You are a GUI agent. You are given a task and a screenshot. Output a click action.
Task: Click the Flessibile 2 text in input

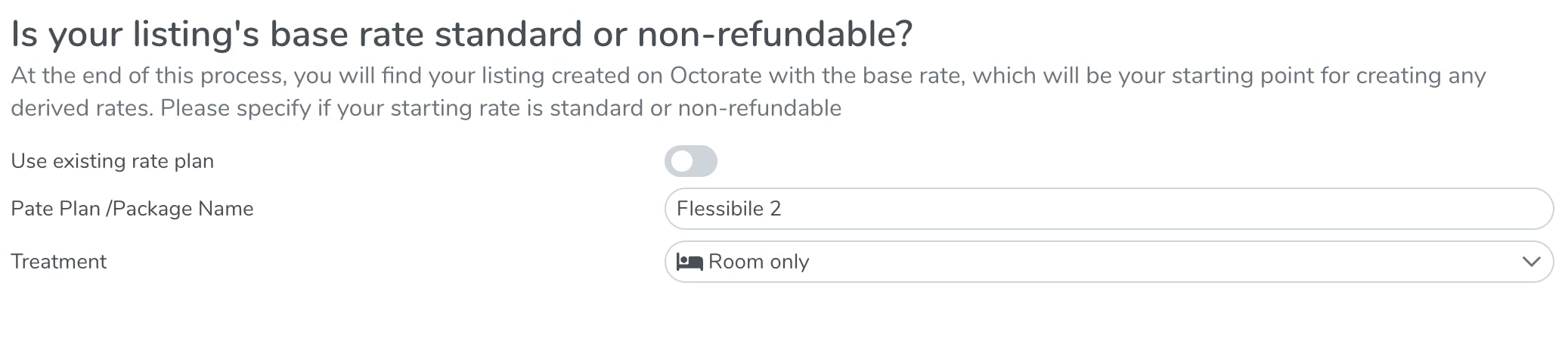pos(728,209)
